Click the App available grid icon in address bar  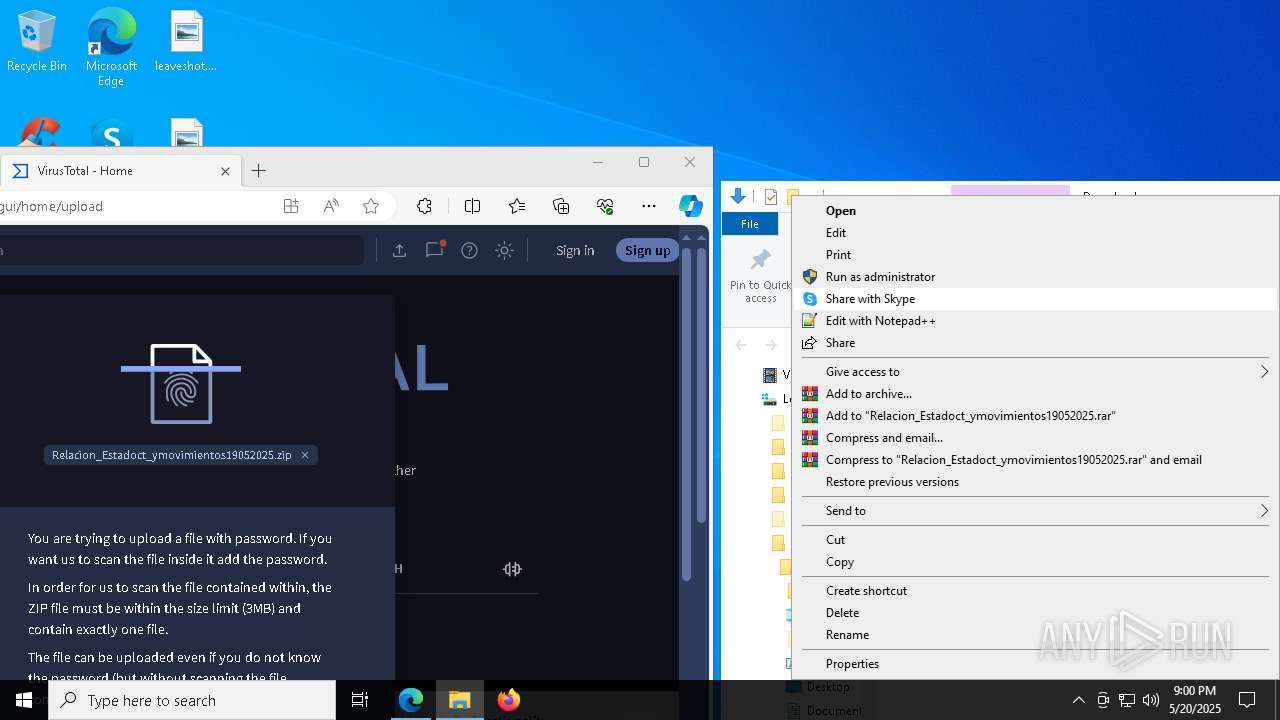click(291, 206)
